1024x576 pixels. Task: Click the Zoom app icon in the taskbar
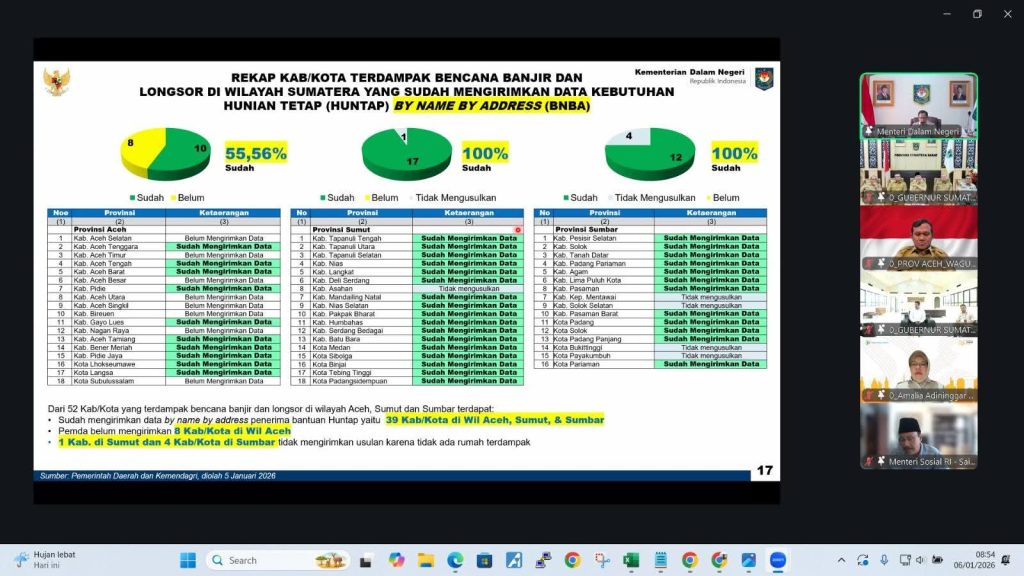[x=778, y=560]
